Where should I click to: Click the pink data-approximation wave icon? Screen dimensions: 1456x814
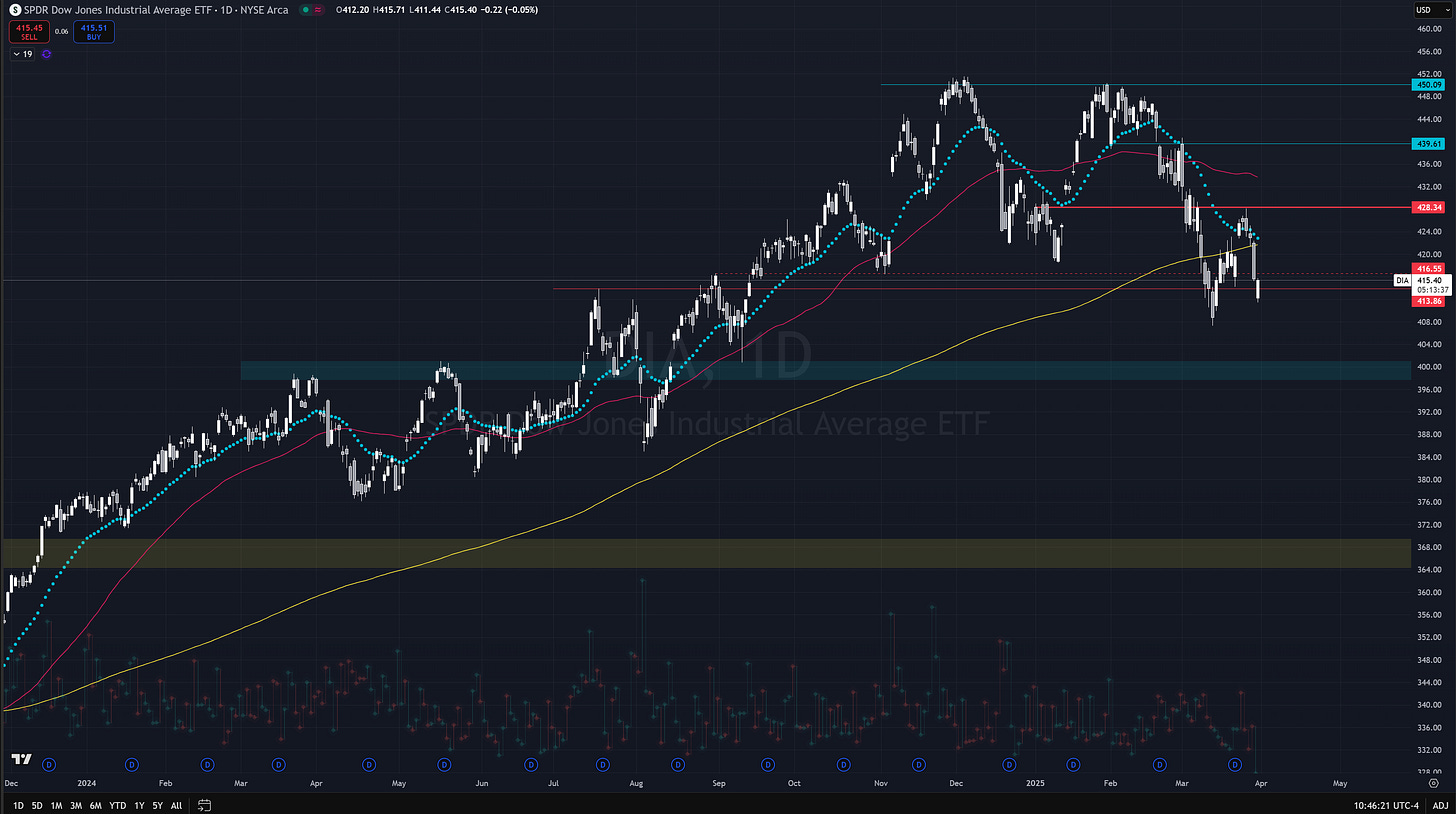coord(318,9)
